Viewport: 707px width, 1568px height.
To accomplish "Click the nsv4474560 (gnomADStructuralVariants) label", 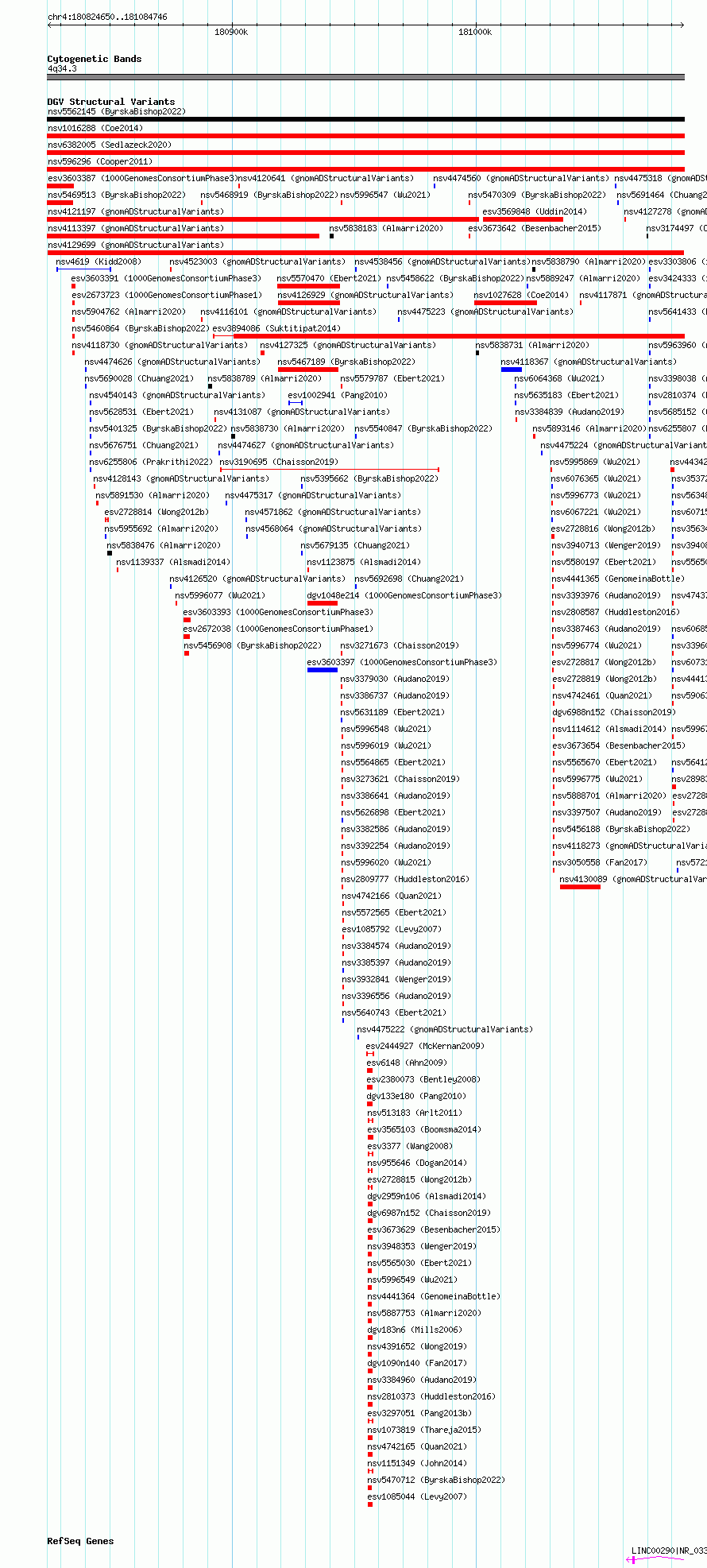I will pos(521,178).
